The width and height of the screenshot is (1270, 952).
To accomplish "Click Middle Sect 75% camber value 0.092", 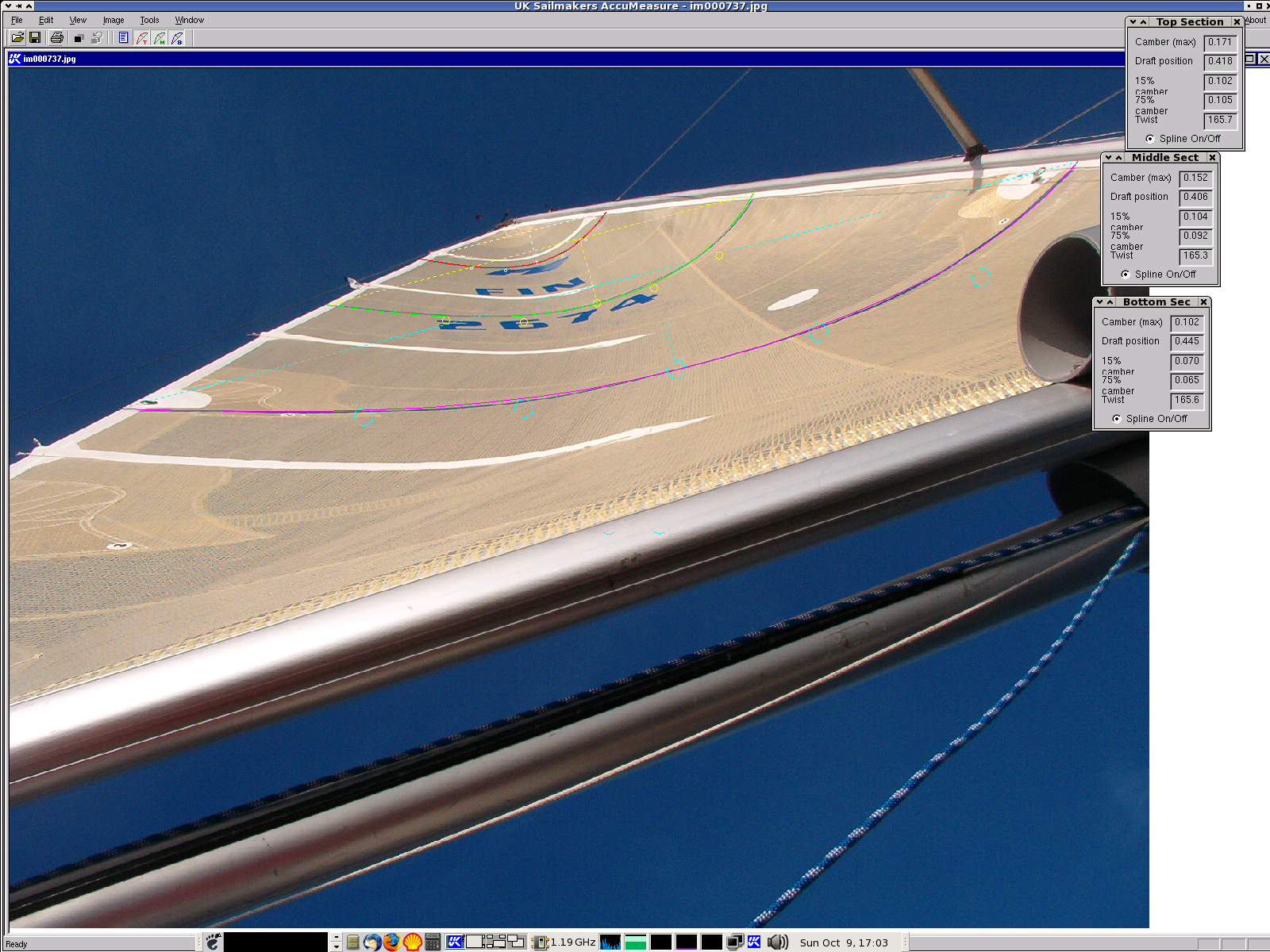I will 1195,236.
